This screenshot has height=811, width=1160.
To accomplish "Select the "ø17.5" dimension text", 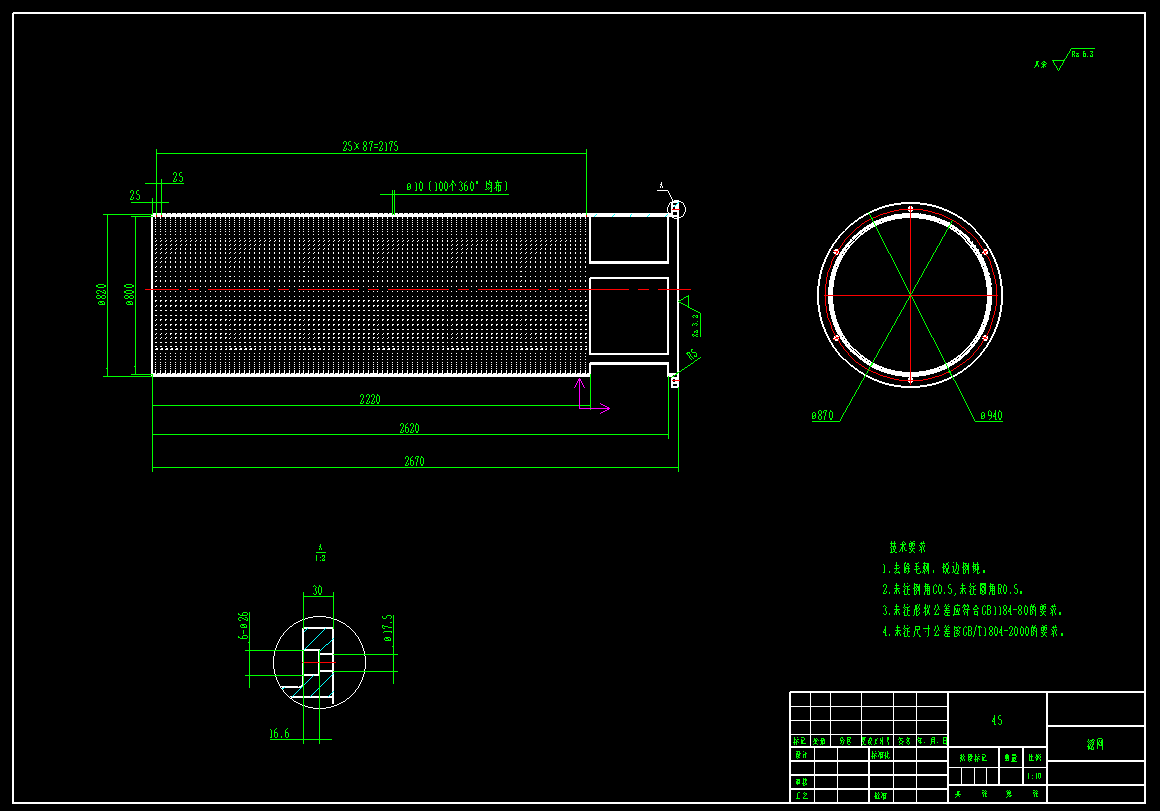I will (x=387, y=628).
